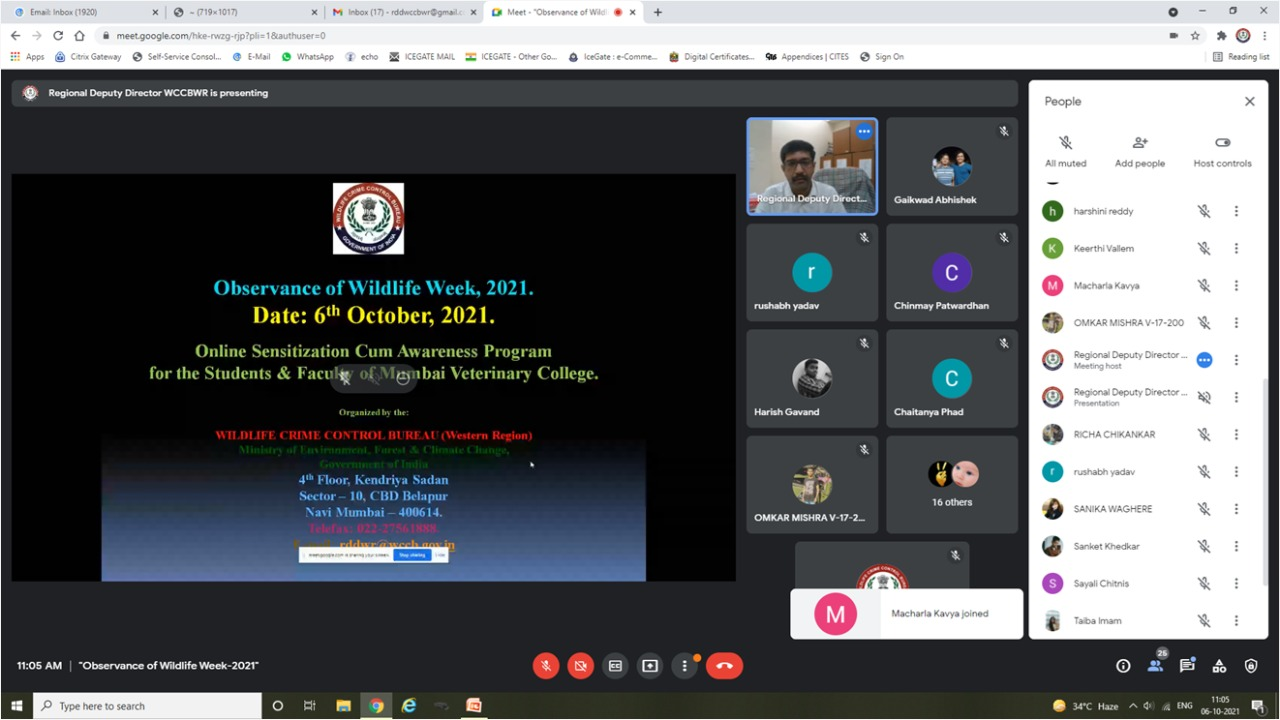This screenshot has width=1280, height=720.
Task: Toggle the Host controls switch in People panel
Action: [1222, 143]
